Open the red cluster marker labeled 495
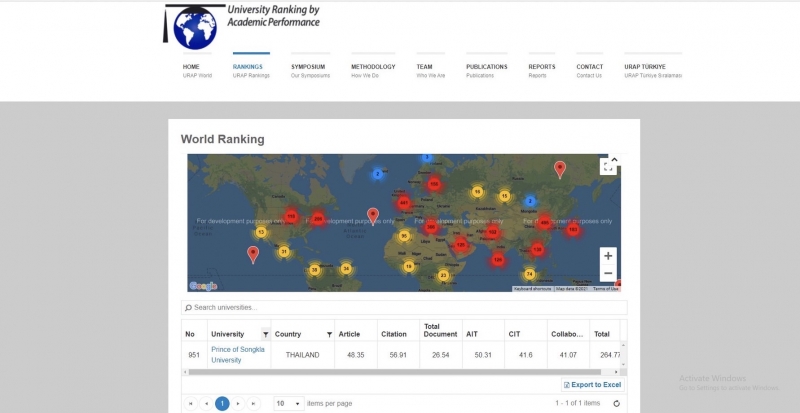Screen dimensions: 800x413 pos(544,222)
